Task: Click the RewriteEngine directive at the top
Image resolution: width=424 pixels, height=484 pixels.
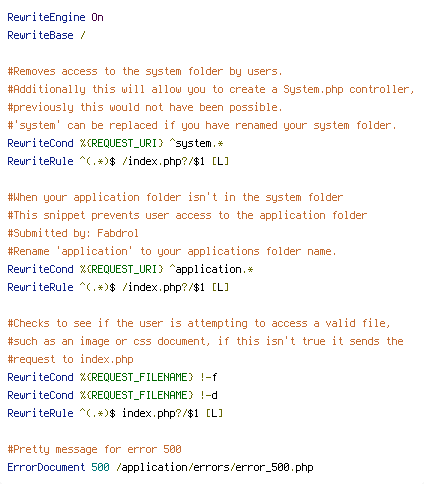Action: click(46, 17)
